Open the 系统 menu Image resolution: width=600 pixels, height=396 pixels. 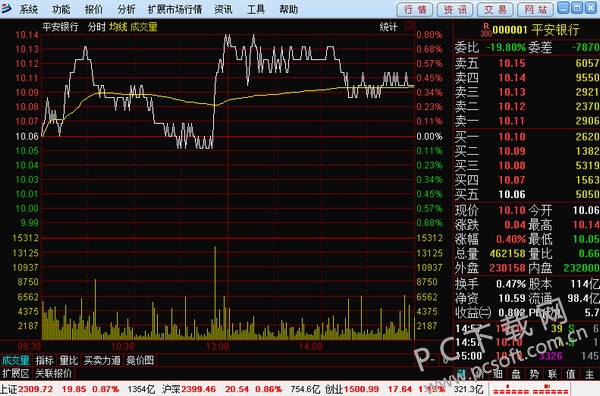point(29,9)
